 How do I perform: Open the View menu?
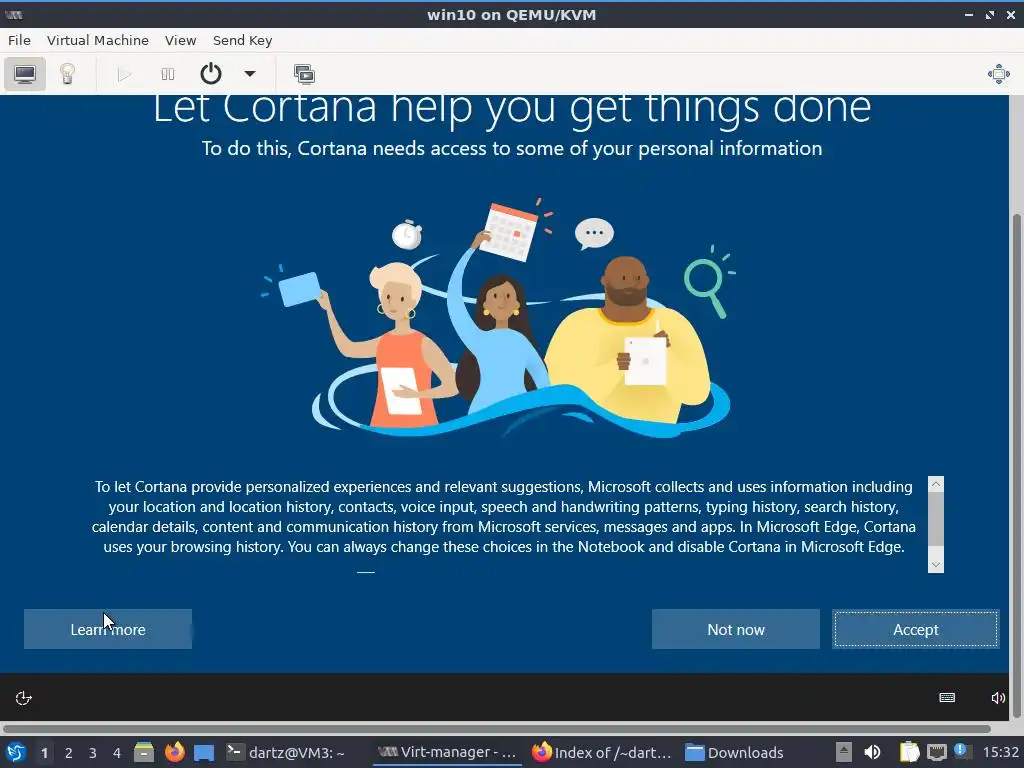(180, 40)
